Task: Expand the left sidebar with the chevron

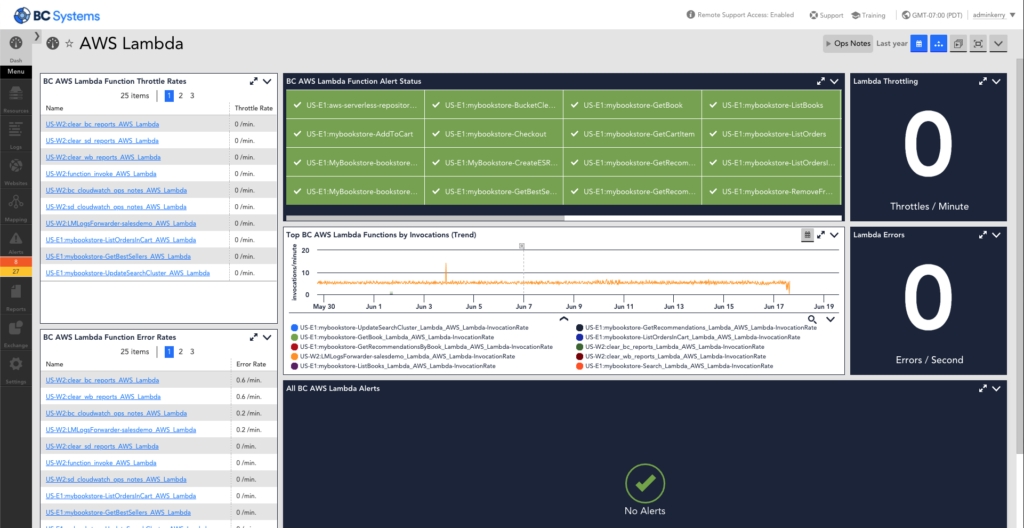Action: [37, 35]
